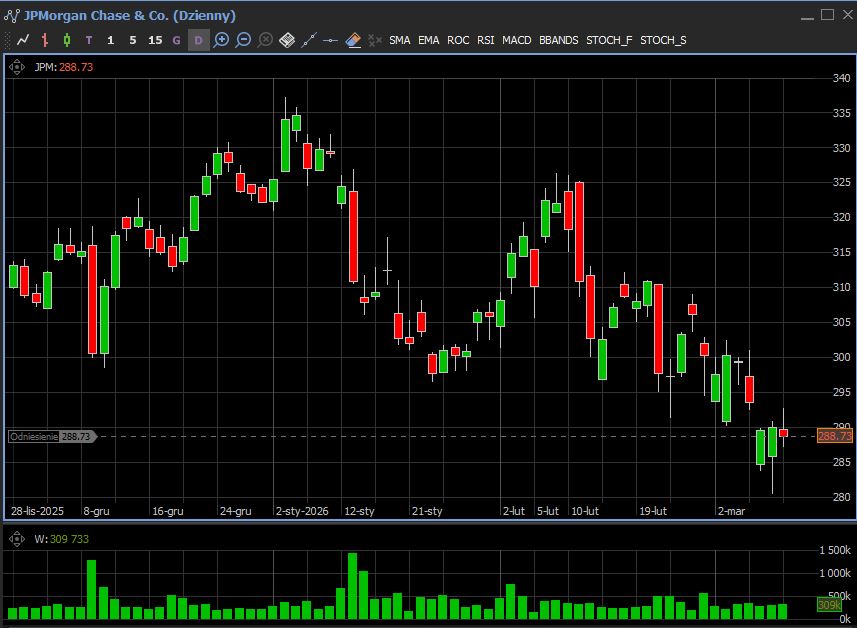Toggle the 15-minute interval

click(155, 40)
